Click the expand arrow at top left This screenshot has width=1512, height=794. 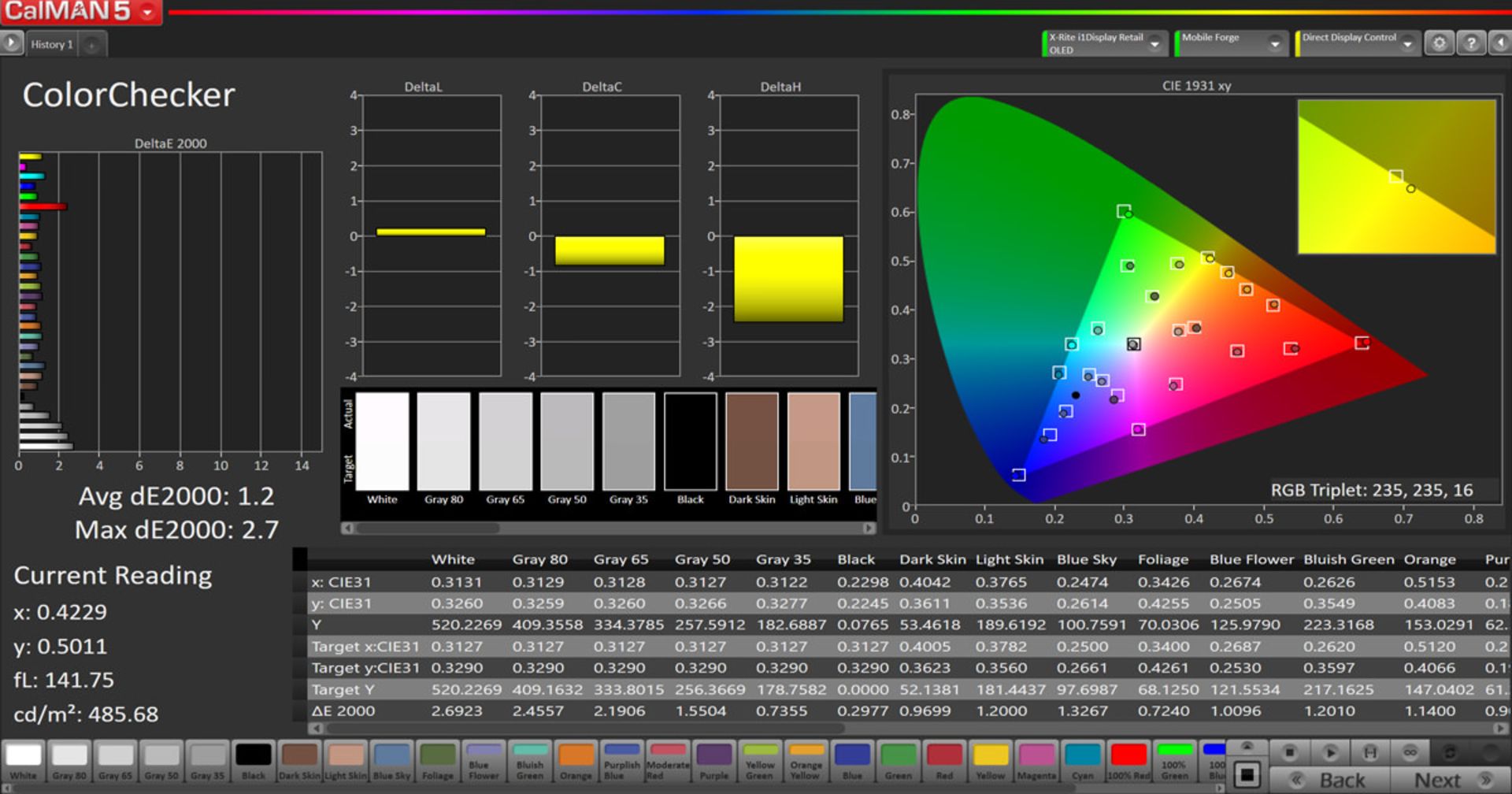tap(11, 43)
